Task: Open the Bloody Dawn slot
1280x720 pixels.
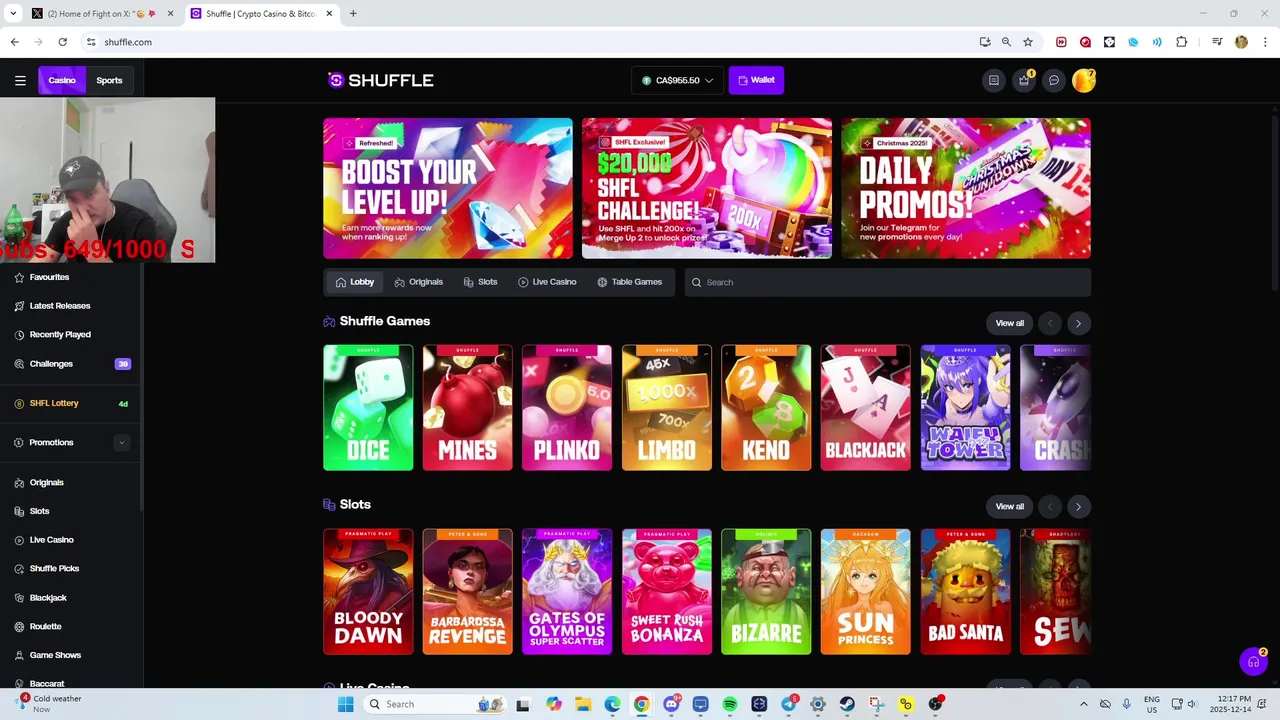Action: click(368, 592)
